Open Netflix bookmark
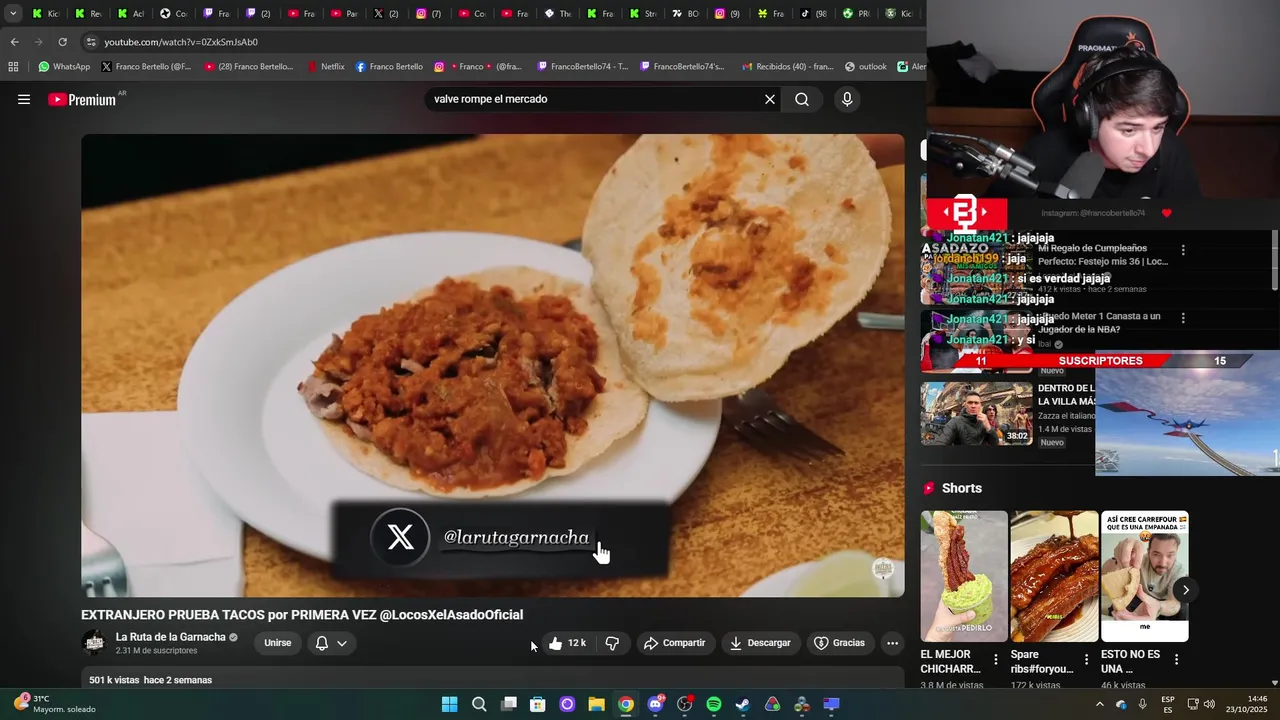The width and height of the screenshot is (1280, 720). pyautogui.click(x=325, y=67)
